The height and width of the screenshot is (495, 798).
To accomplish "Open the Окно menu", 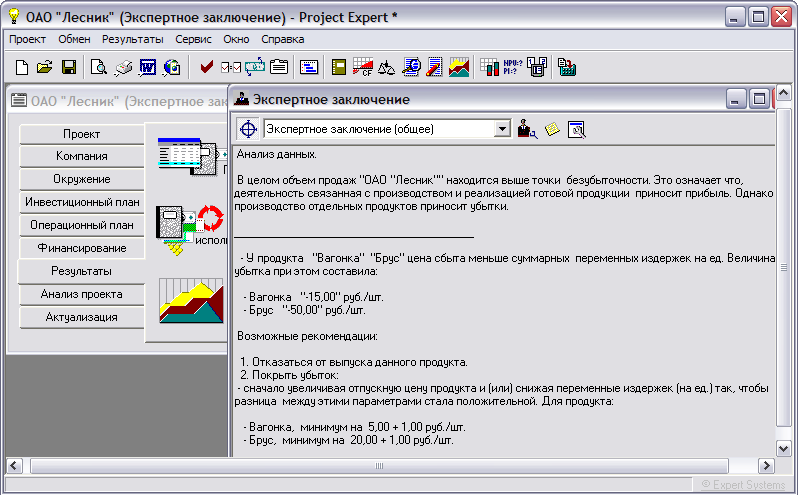I will [236, 39].
